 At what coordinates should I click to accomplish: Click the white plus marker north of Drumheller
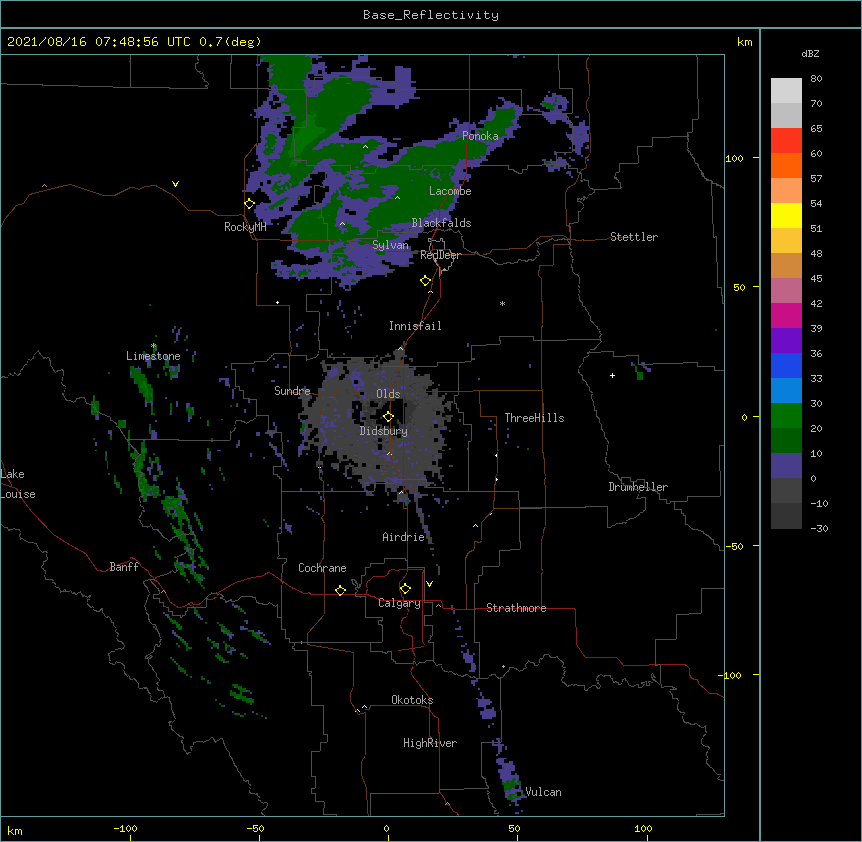(x=612, y=375)
